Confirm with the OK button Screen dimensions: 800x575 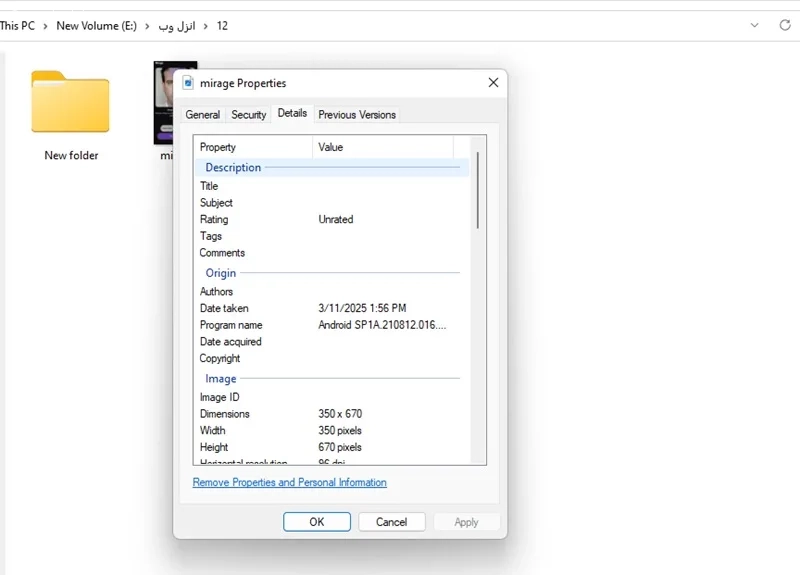[x=317, y=521]
